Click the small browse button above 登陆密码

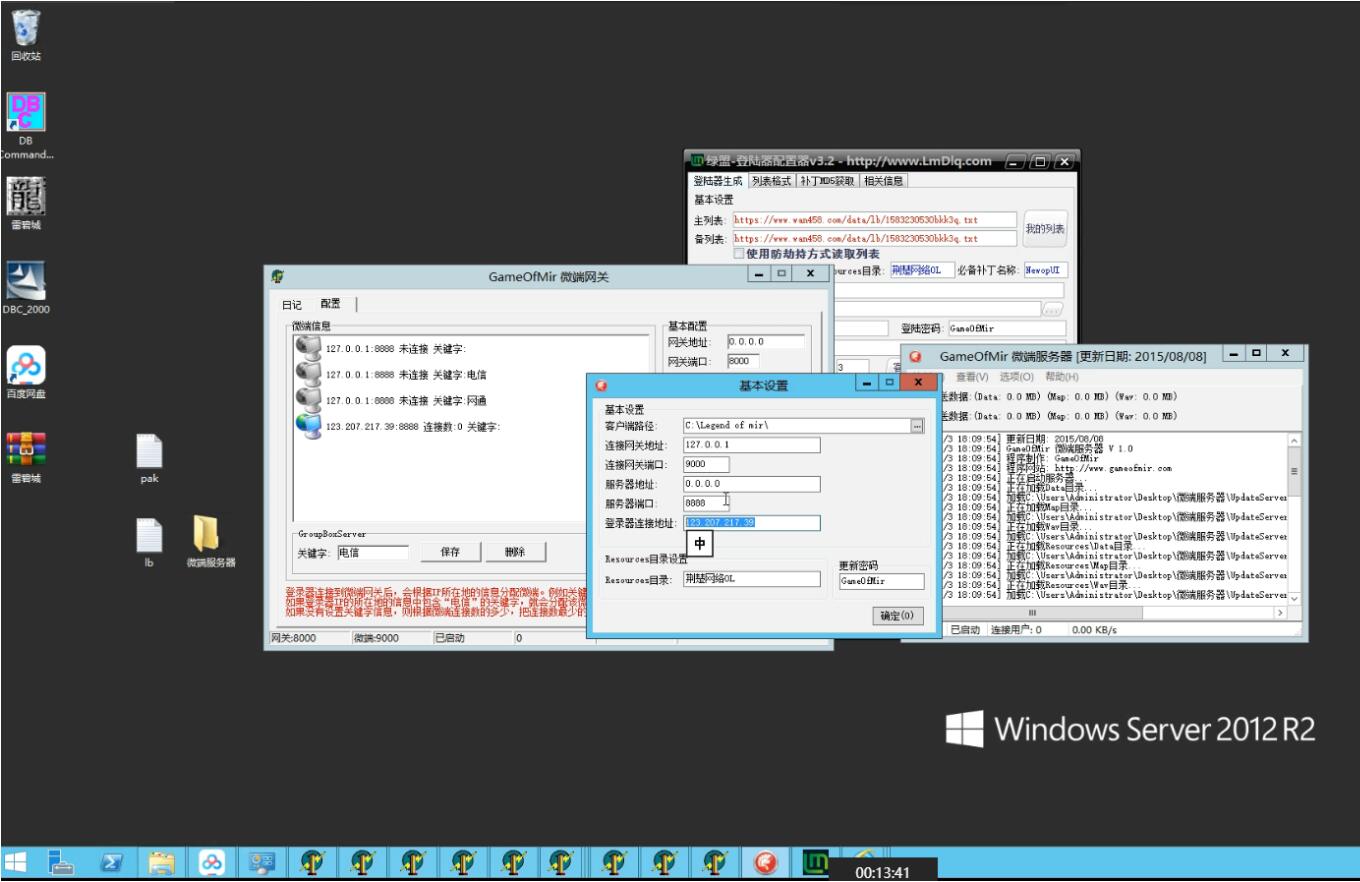[x=1052, y=310]
